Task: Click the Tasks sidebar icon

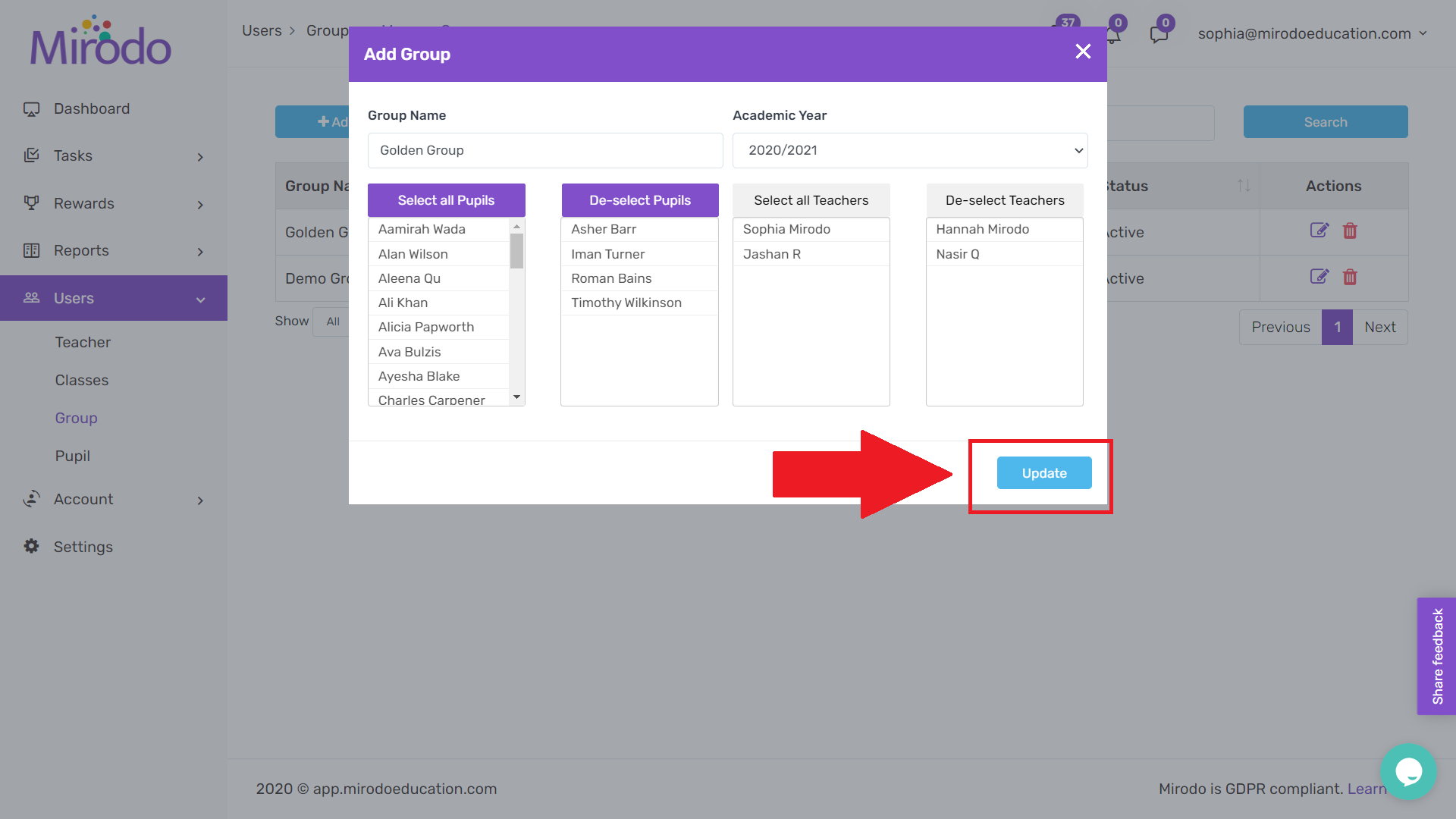Action: [31, 155]
